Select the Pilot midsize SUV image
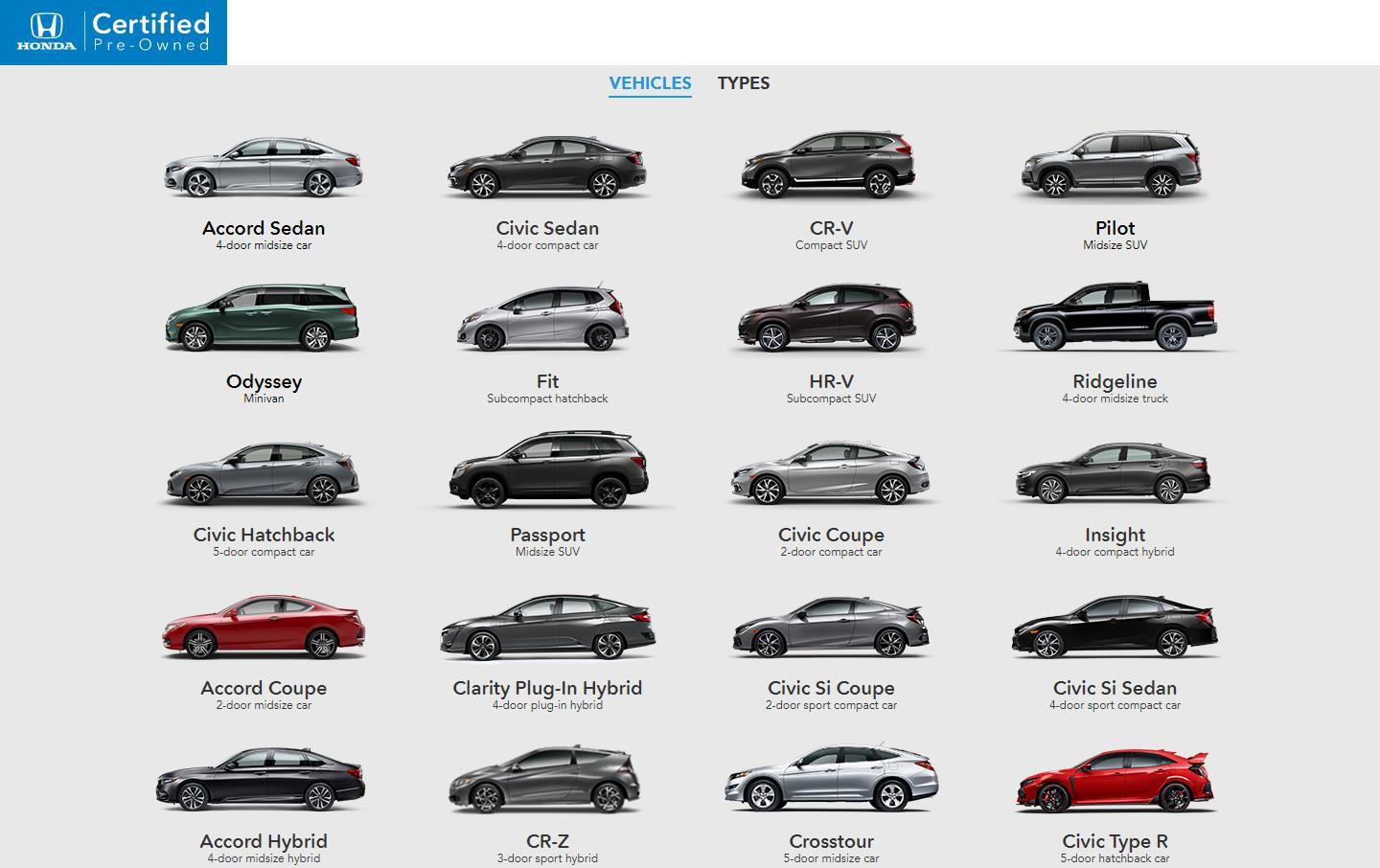The image size is (1380, 868). (x=1112, y=165)
